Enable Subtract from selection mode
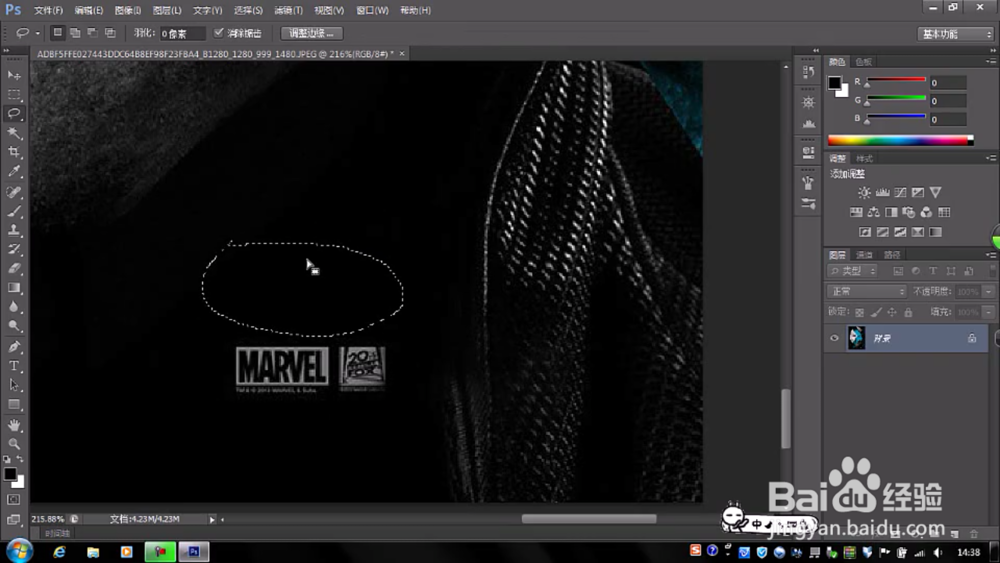 (92, 33)
